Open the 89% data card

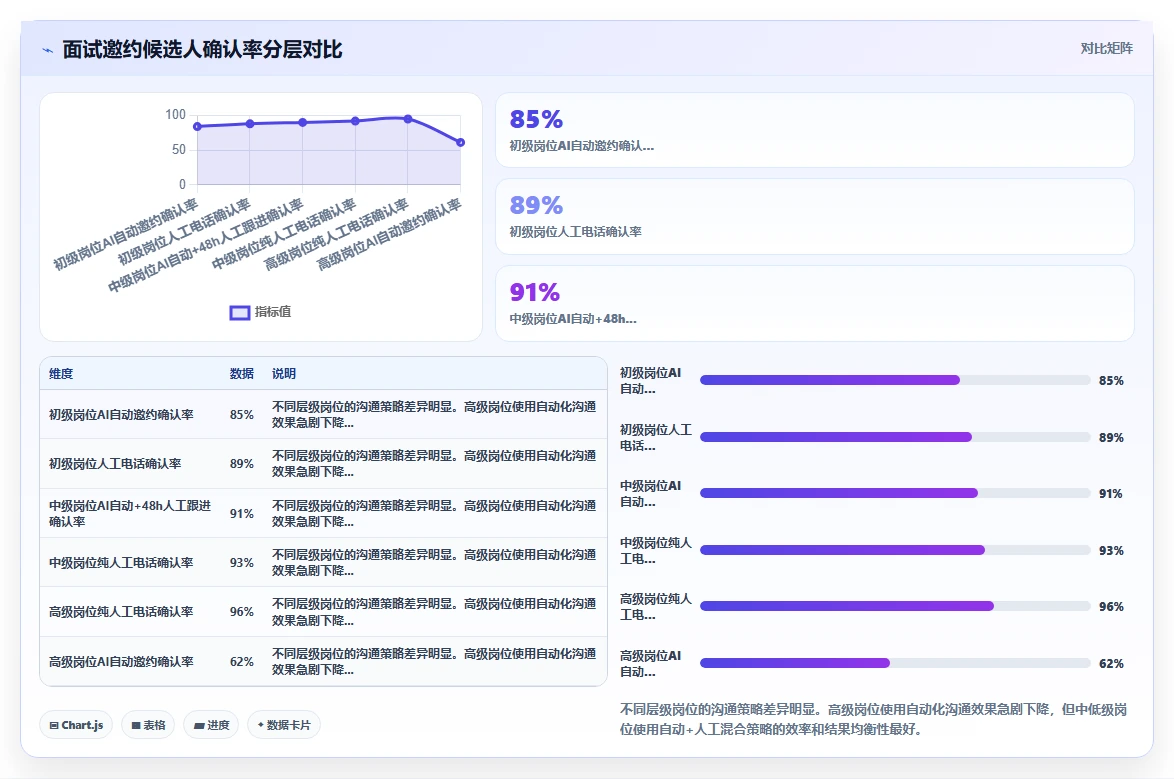point(815,216)
